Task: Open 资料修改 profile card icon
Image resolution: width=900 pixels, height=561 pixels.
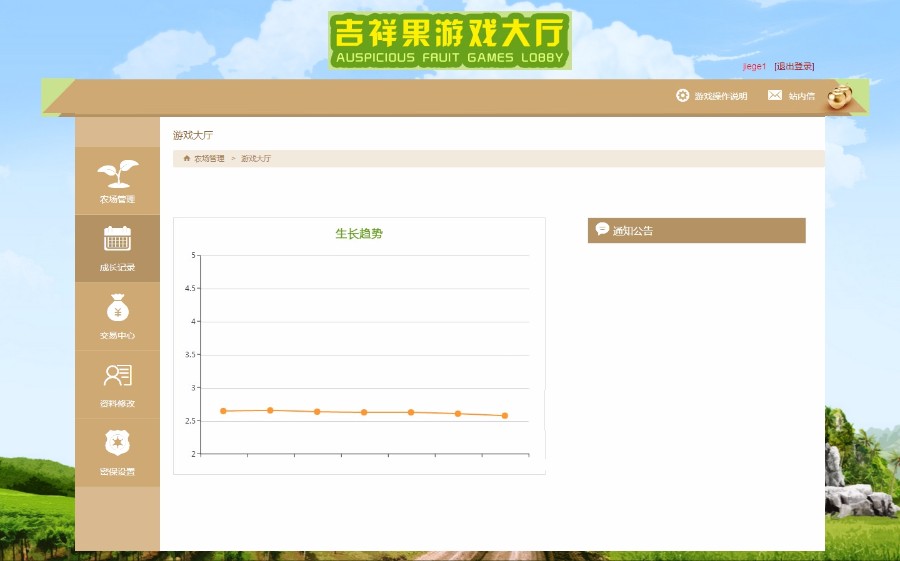Action: coord(118,375)
